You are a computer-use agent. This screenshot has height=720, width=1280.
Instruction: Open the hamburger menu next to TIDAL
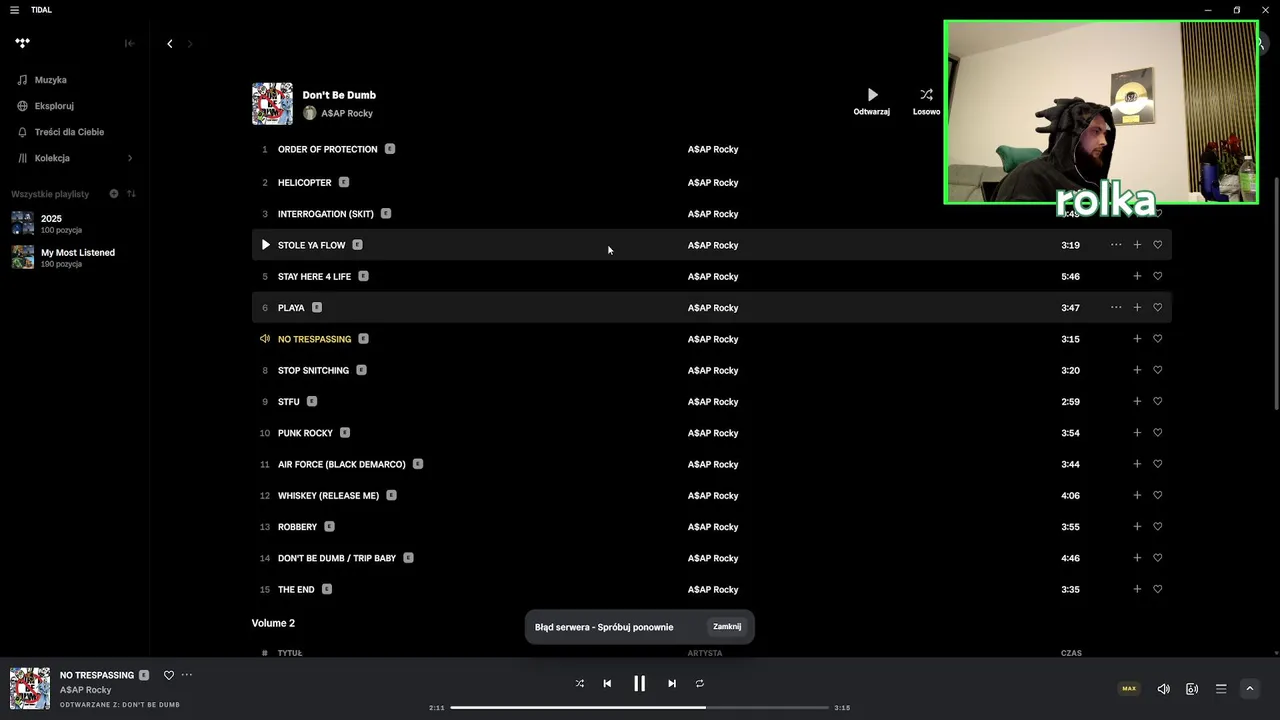[14, 10]
